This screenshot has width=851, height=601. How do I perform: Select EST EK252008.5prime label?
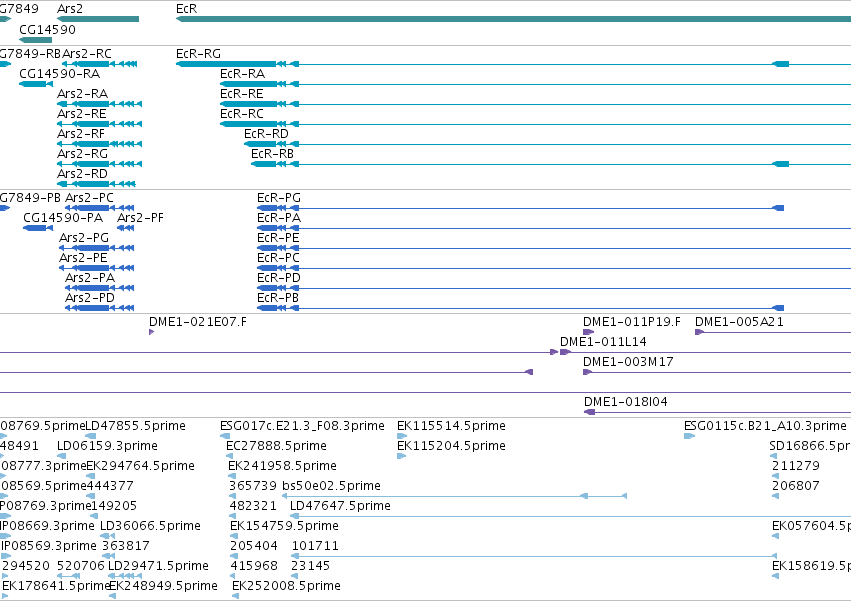[286, 586]
